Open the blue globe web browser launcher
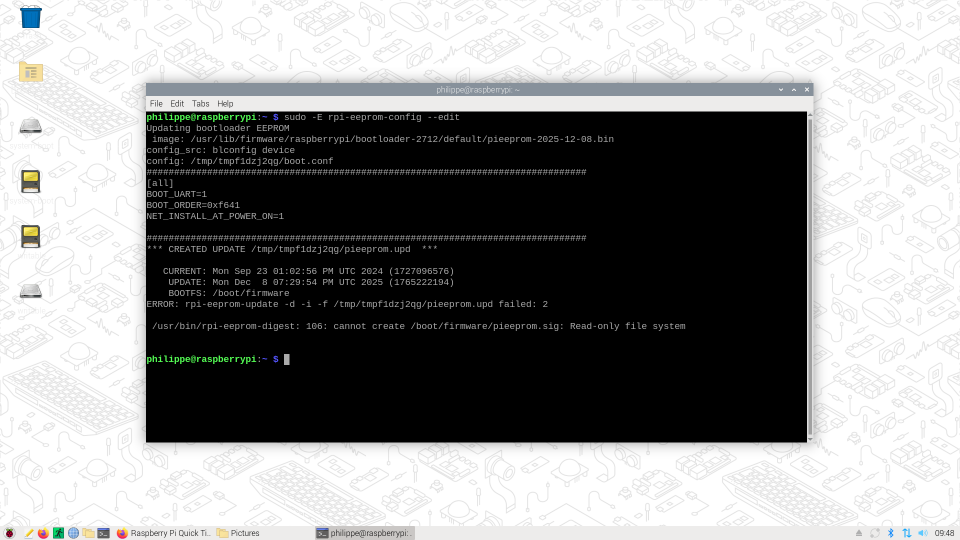Viewport: 960px width, 540px height. coord(73,533)
